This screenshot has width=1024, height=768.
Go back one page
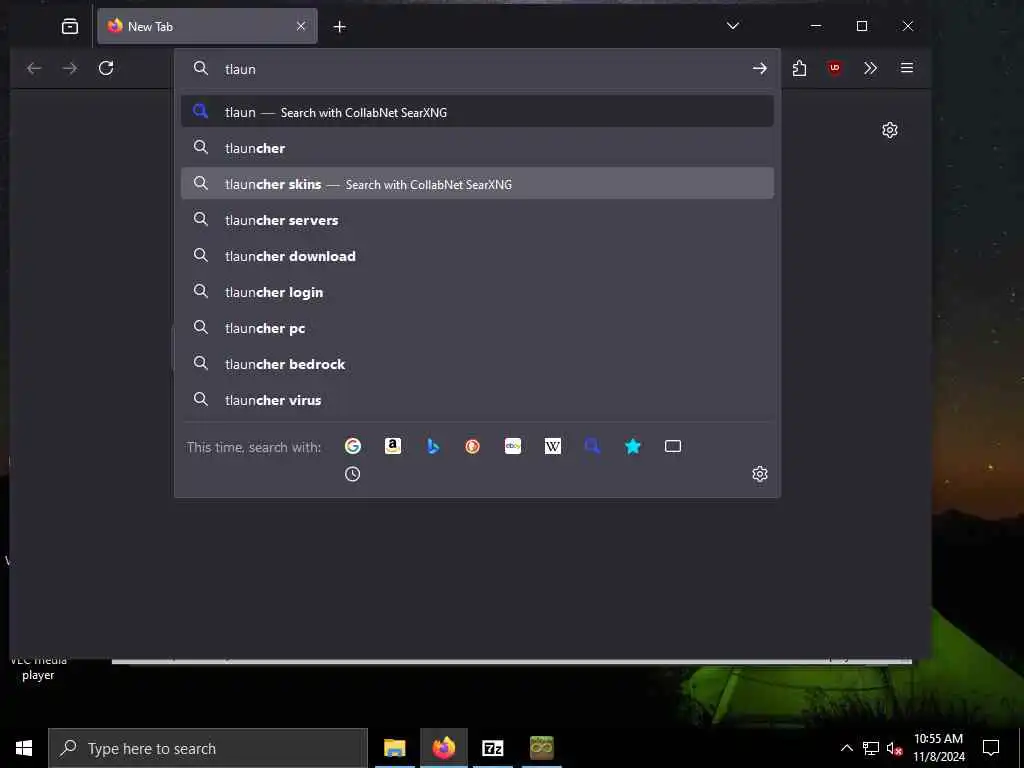(34, 68)
